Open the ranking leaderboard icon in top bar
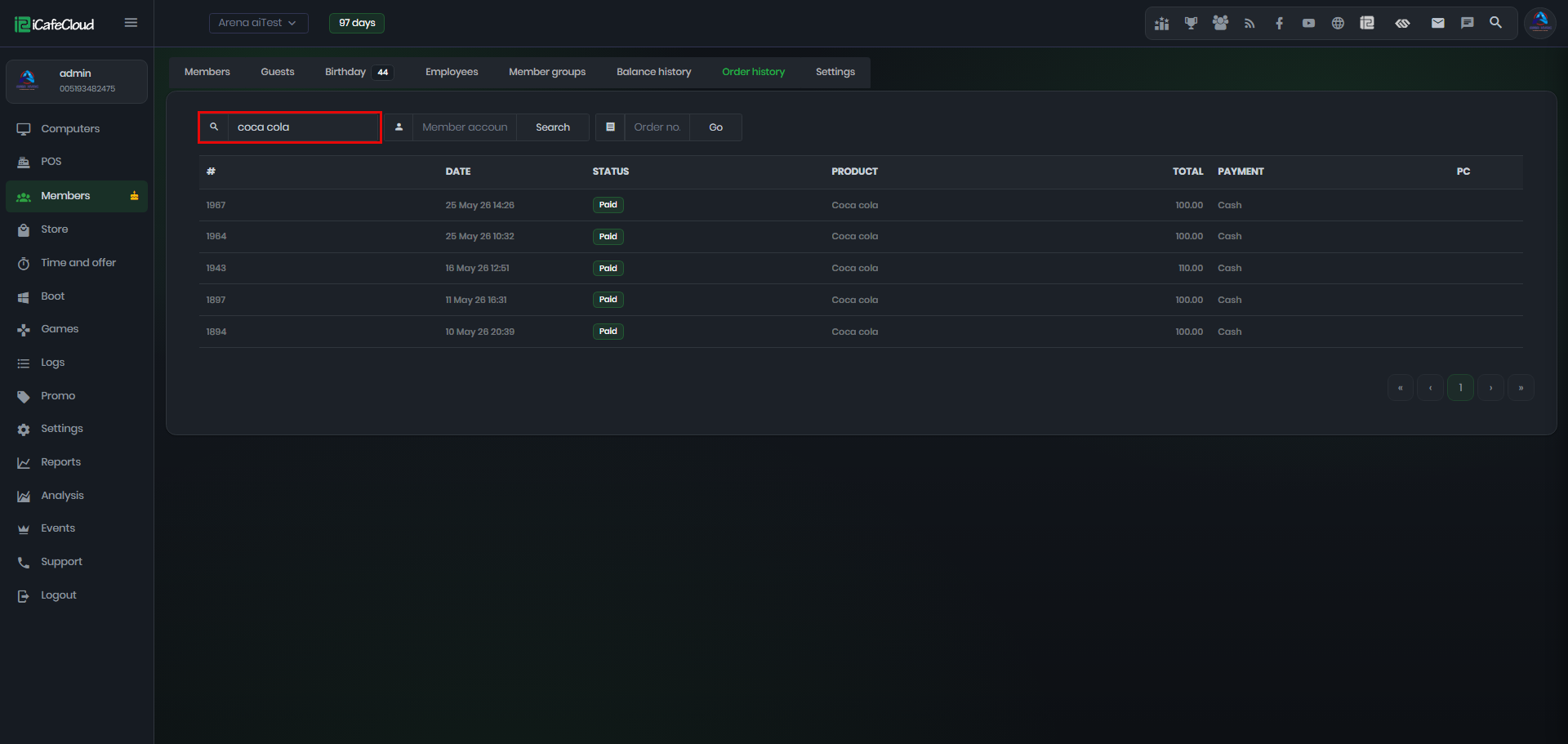 tap(1161, 23)
